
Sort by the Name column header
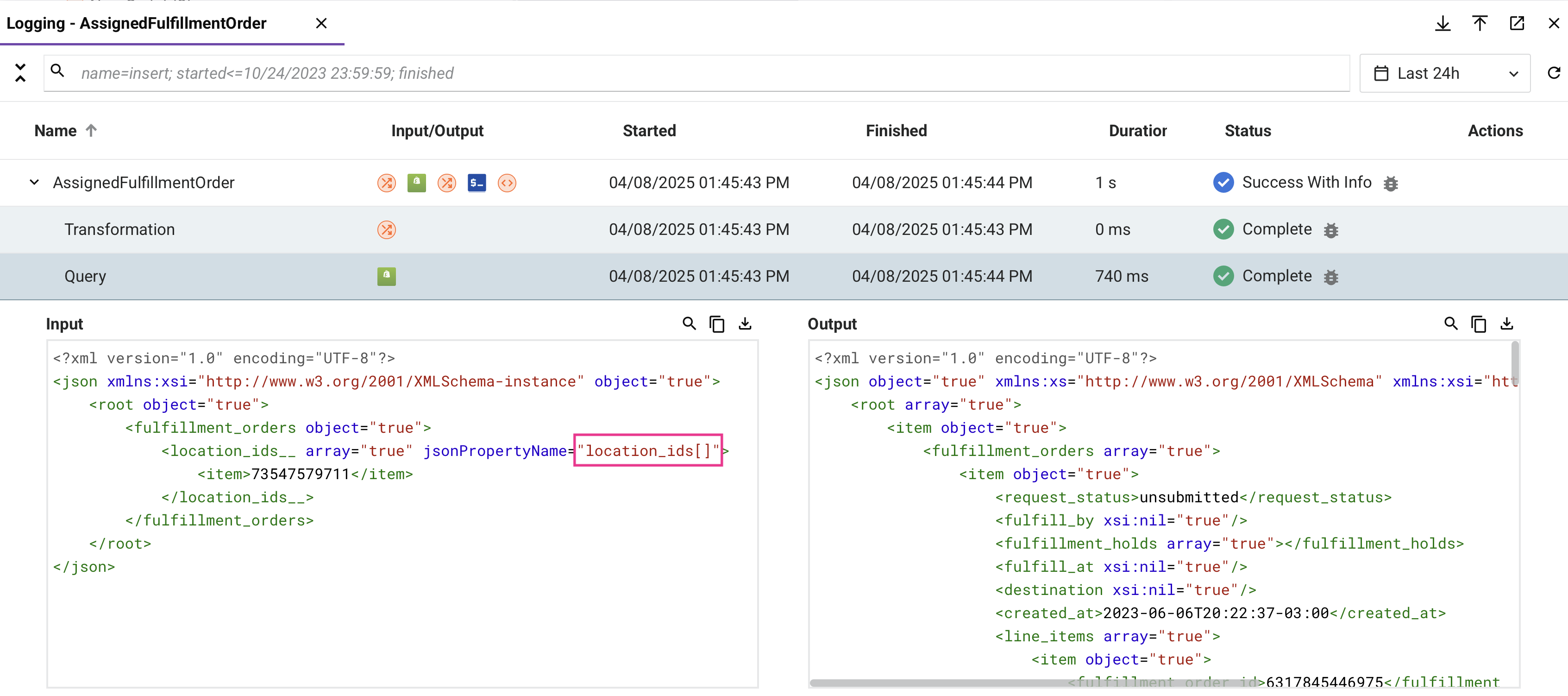click(56, 131)
